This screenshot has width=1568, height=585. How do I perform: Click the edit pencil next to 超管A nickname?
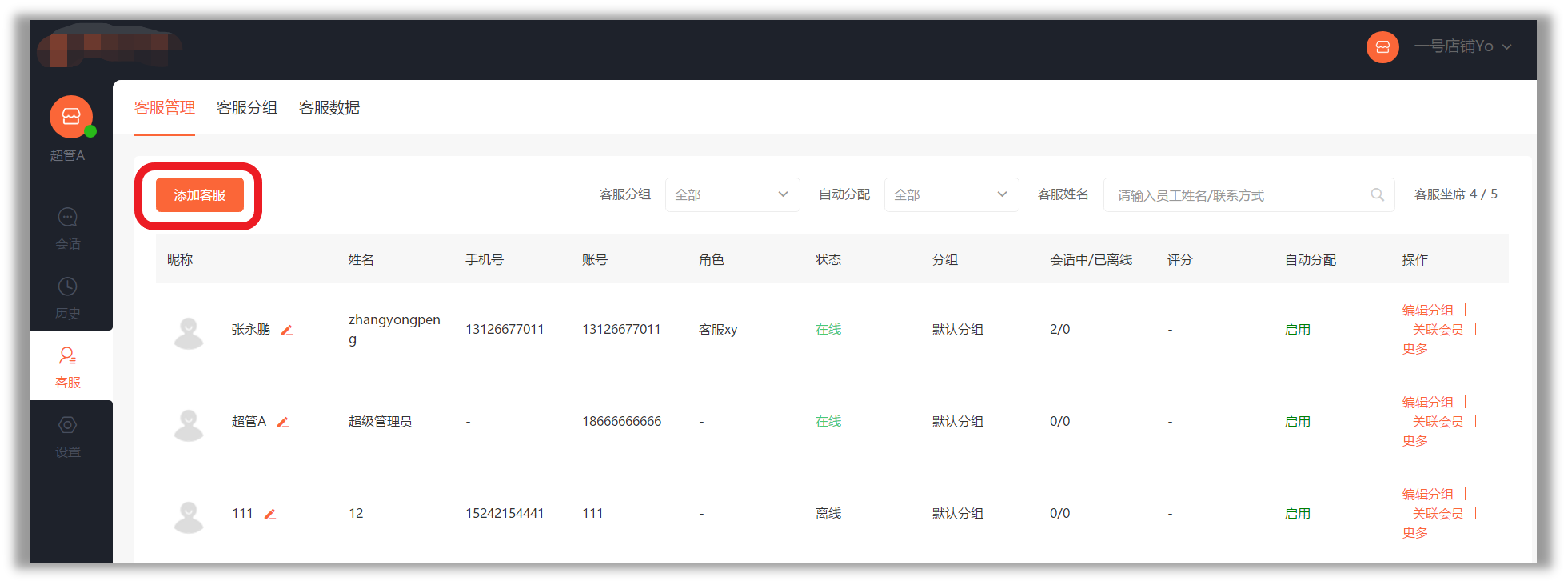point(283,422)
